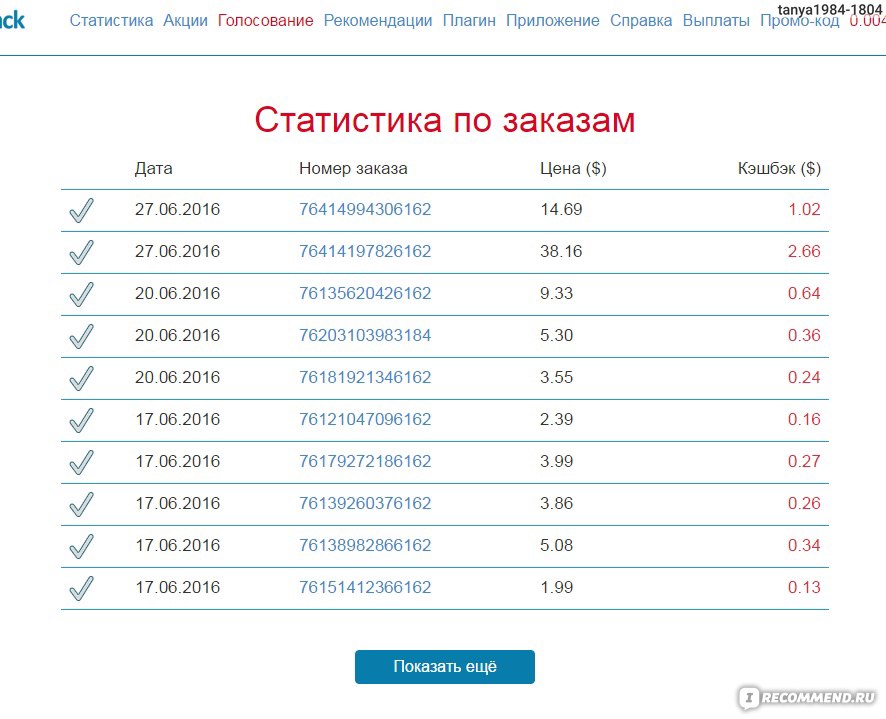Click the checkmark icon beside order 76203103983184
Viewport: 886px width, 719px height.
click(x=82, y=336)
